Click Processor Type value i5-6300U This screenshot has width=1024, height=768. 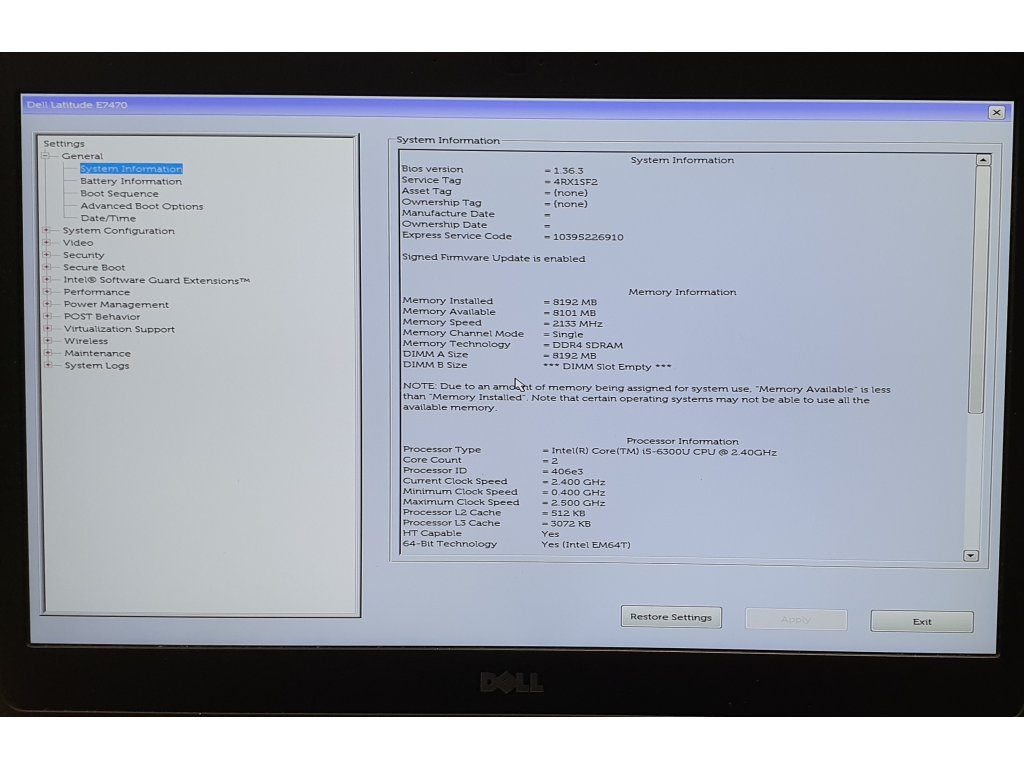pos(664,451)
